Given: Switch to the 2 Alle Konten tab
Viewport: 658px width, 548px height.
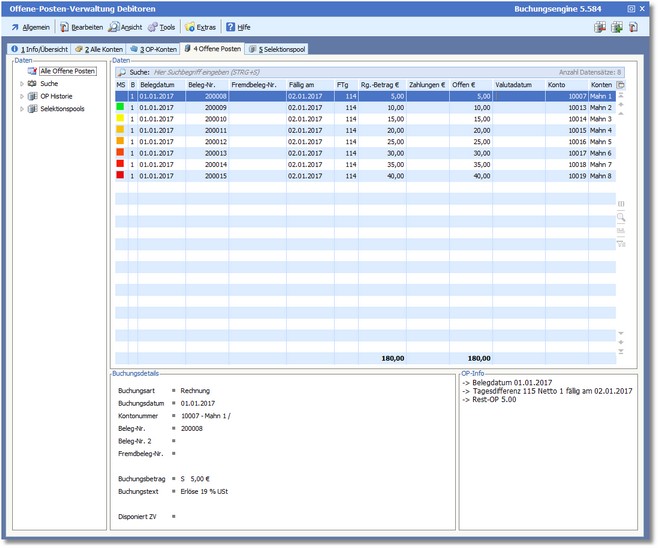Looking at the screenshot, I should [98, 48].
